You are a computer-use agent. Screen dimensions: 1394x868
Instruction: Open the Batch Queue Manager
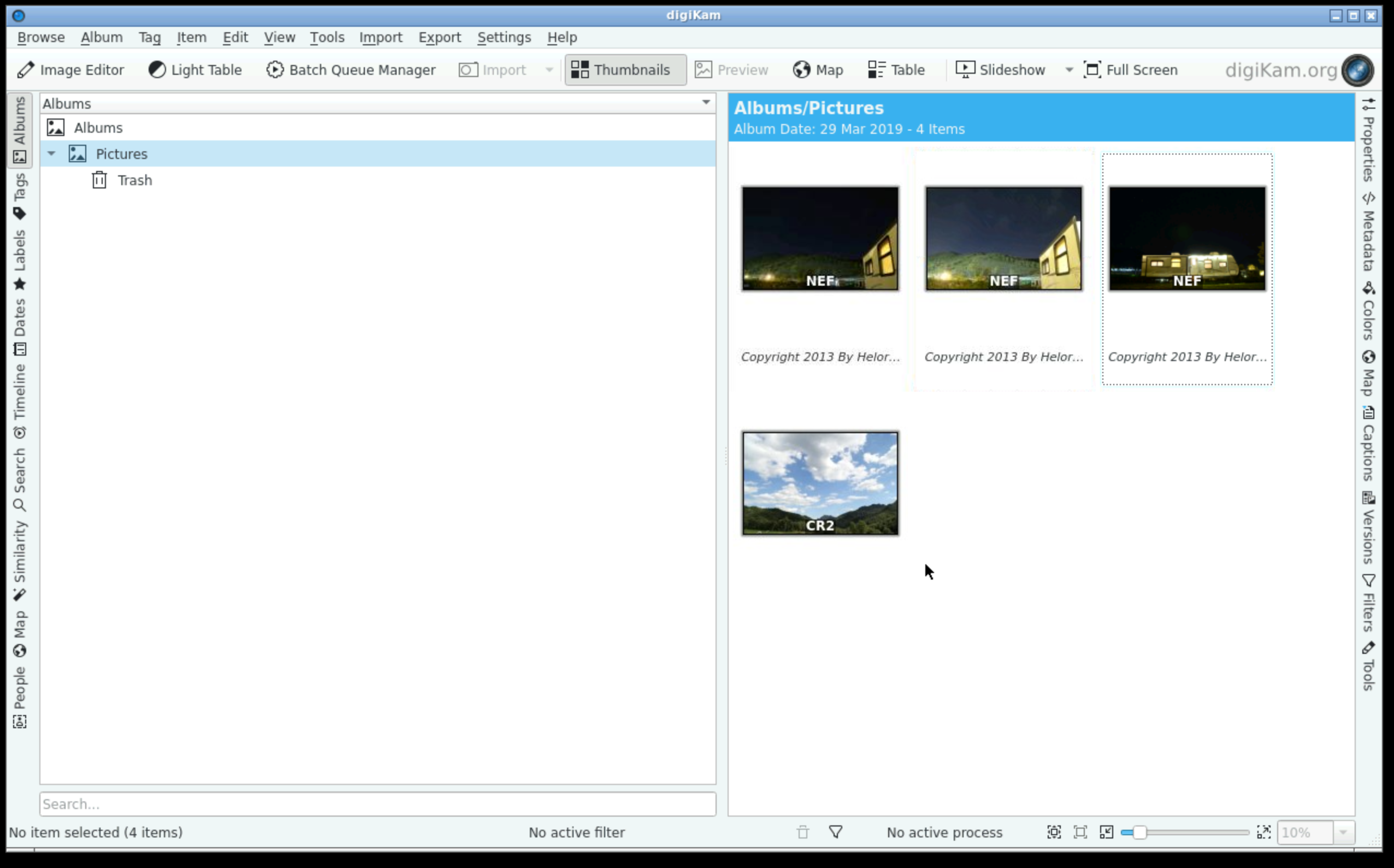pos(351,70)
